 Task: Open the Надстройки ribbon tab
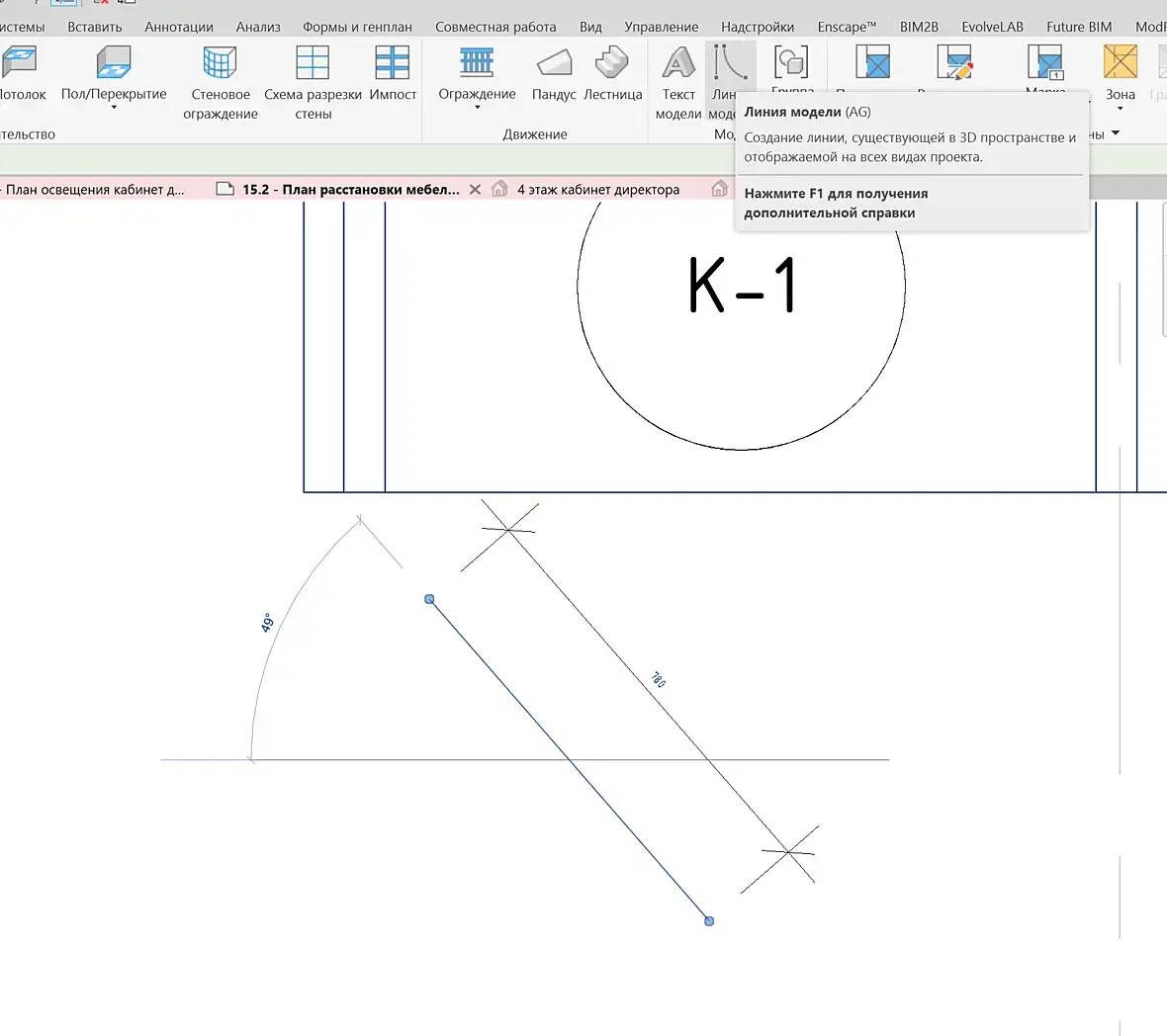758,27
